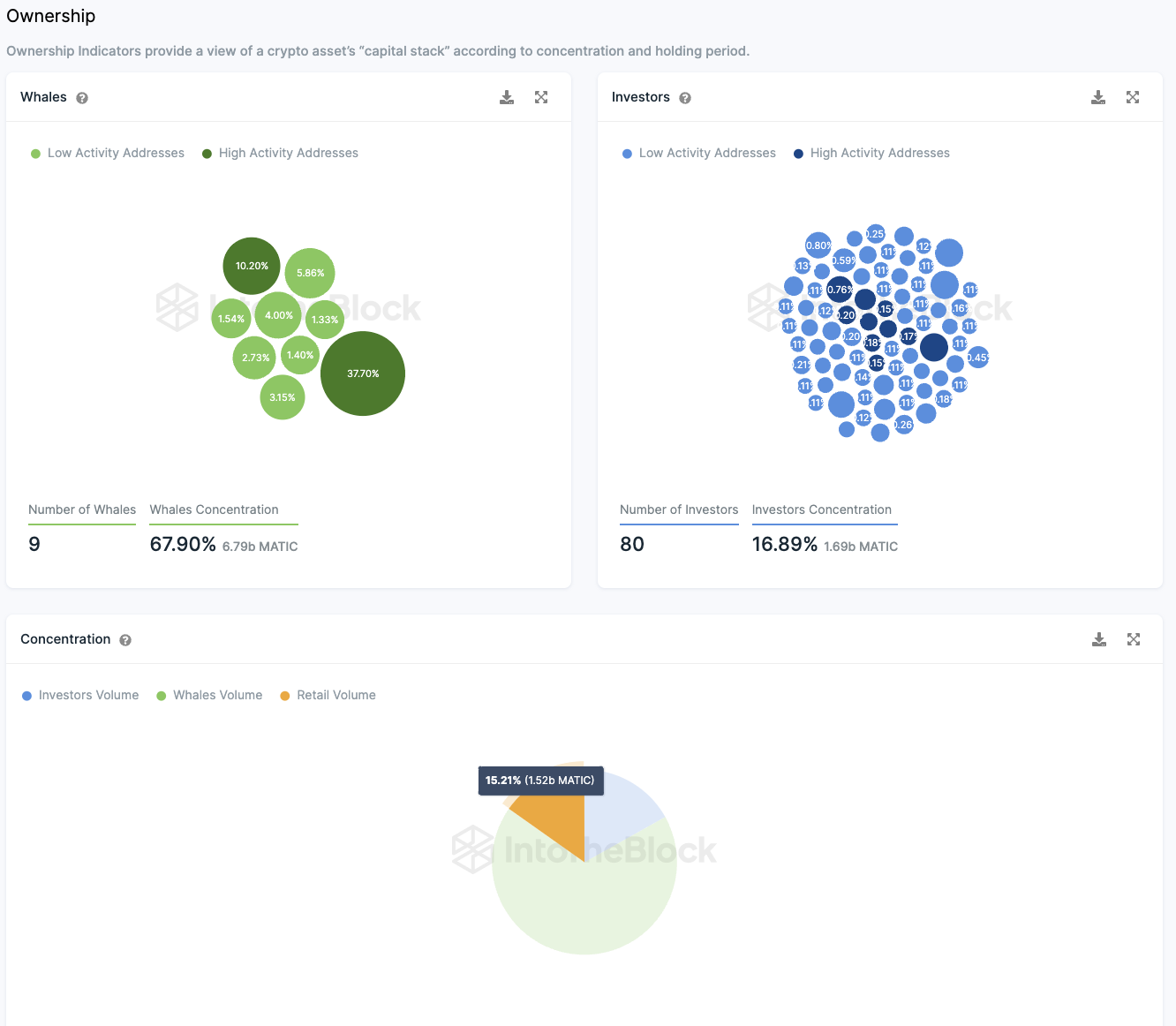
Task: Download the Investors chart data
Action: tap(1098, 97)
